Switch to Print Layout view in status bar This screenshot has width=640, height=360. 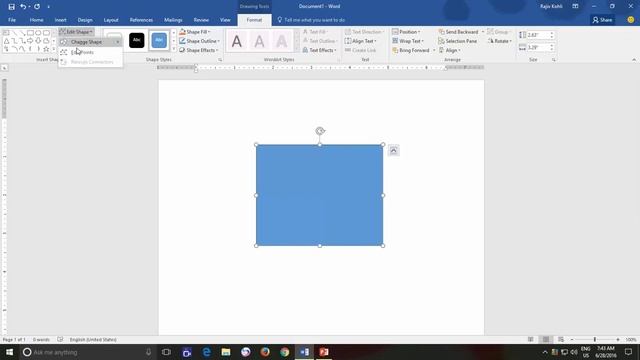click(x=546, y=340)
